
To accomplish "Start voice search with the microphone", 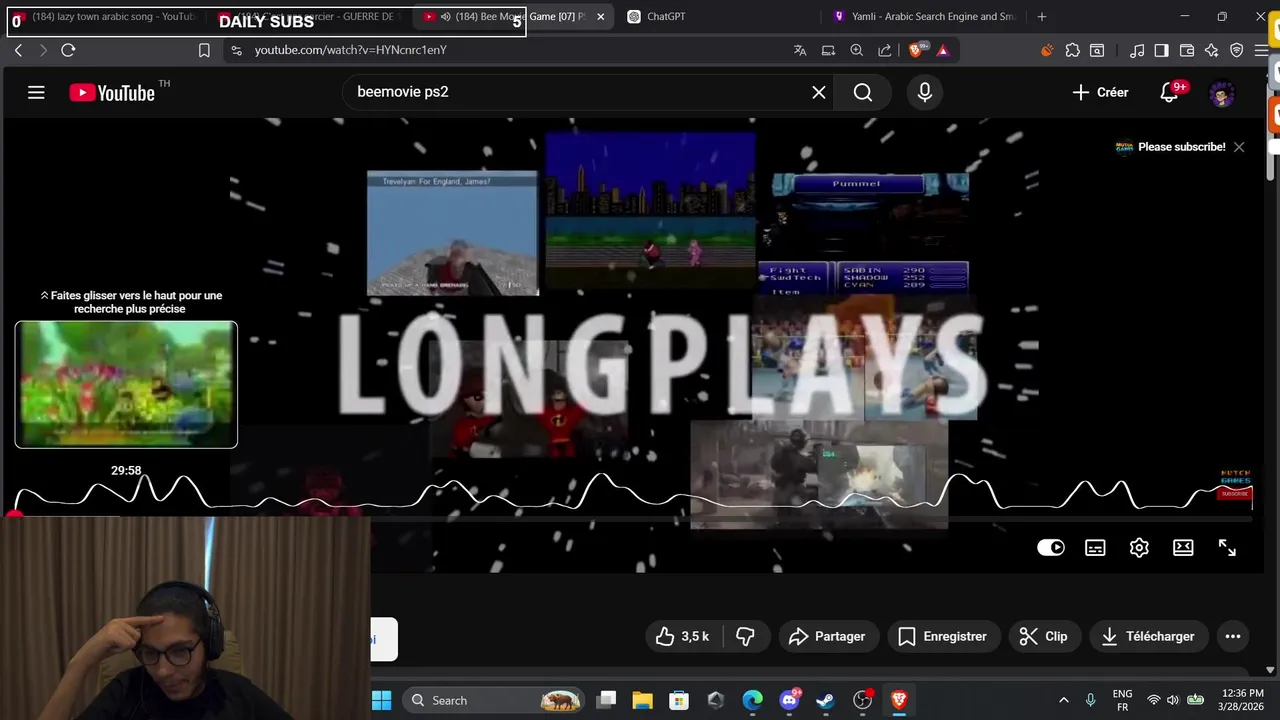I will pos(925,92).
